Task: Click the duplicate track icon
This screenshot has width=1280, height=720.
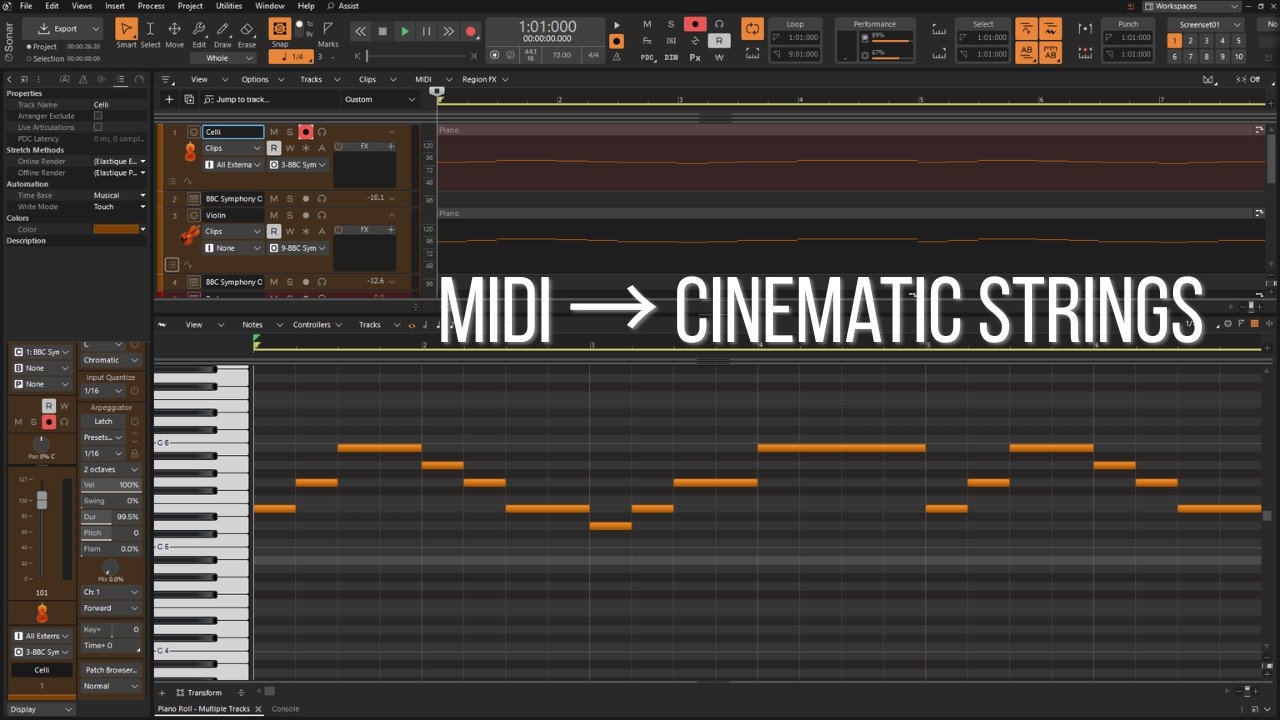Action: [189, 99]
